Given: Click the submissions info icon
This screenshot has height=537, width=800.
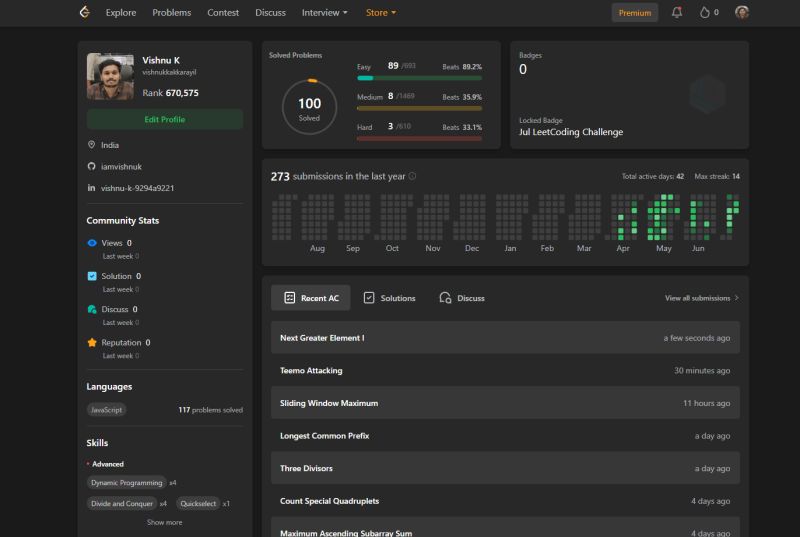Looking at the screenshot, I should coord(412,176).
